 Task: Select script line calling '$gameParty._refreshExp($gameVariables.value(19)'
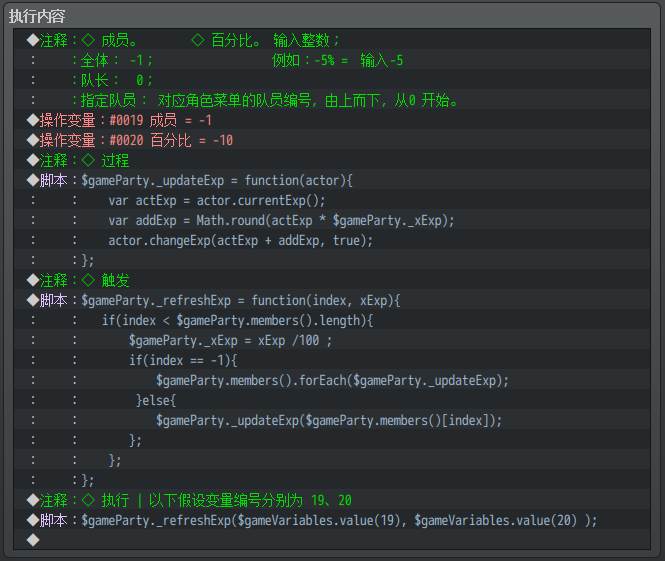pyautogui.click(x=332, y=520)
